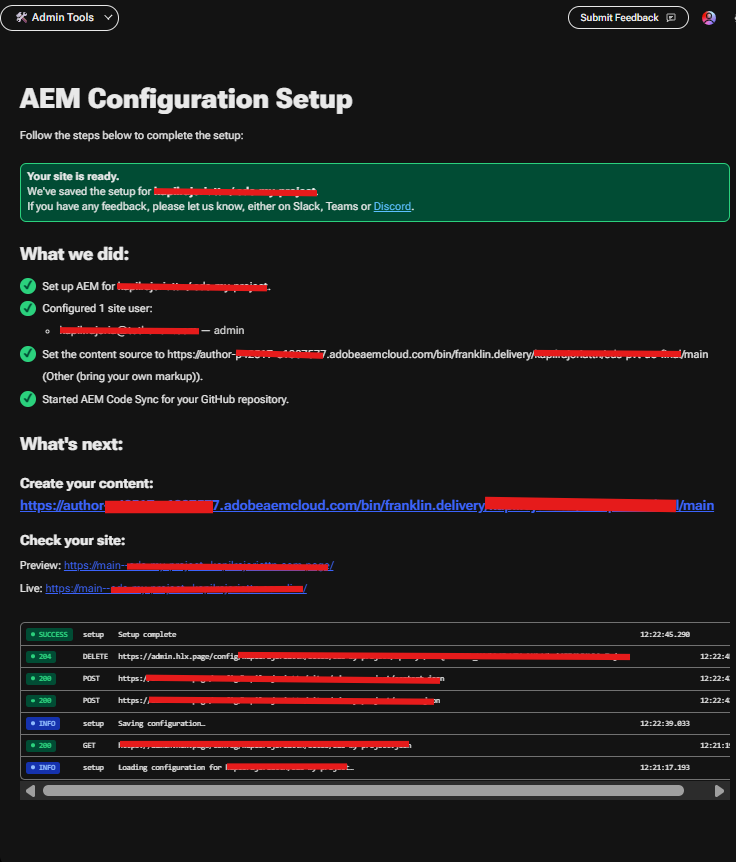Click the 'Your site is ready.' message
This screenshot has height=862, width=736.
73,176
